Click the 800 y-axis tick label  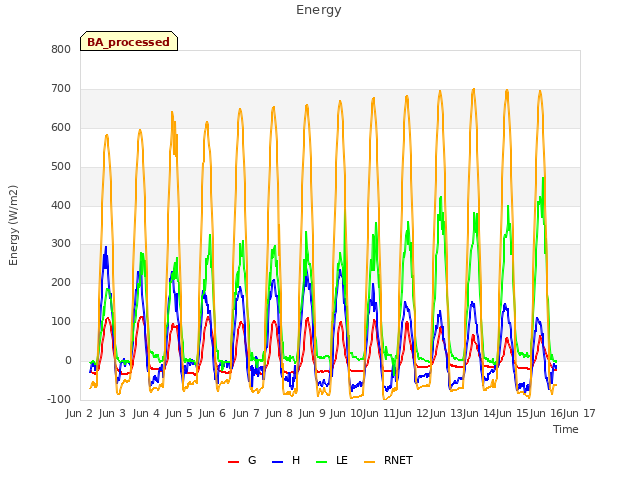coord(61,50)
